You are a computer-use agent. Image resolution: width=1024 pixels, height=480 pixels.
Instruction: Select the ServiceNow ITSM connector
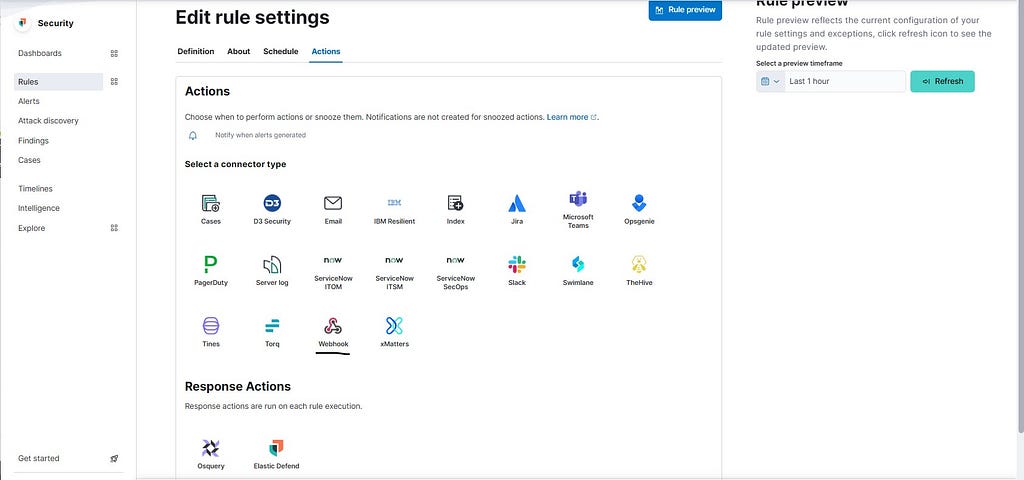click(394, 272)
